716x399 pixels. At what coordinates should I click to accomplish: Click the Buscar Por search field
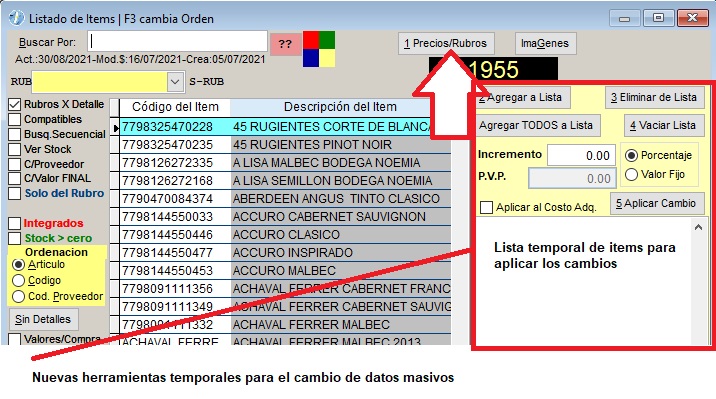tap(177, 42)
